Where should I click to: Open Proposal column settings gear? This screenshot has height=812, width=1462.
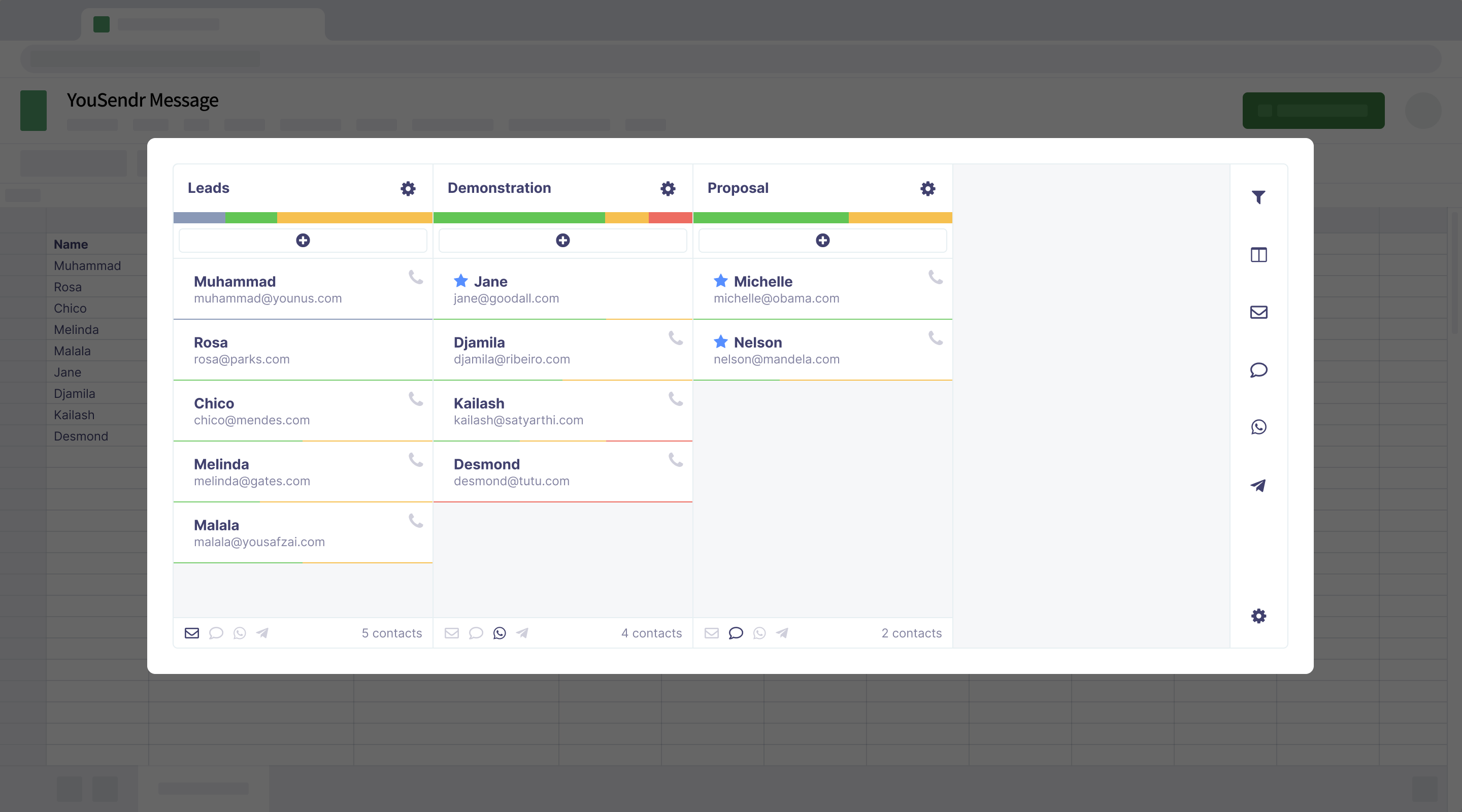928,188
